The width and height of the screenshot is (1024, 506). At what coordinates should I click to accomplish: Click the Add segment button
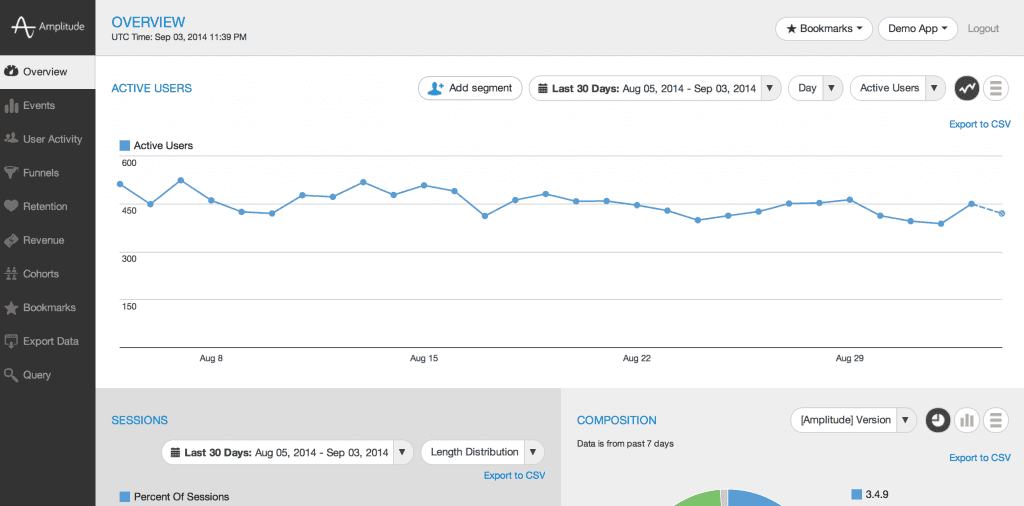[x=470, y=88]
